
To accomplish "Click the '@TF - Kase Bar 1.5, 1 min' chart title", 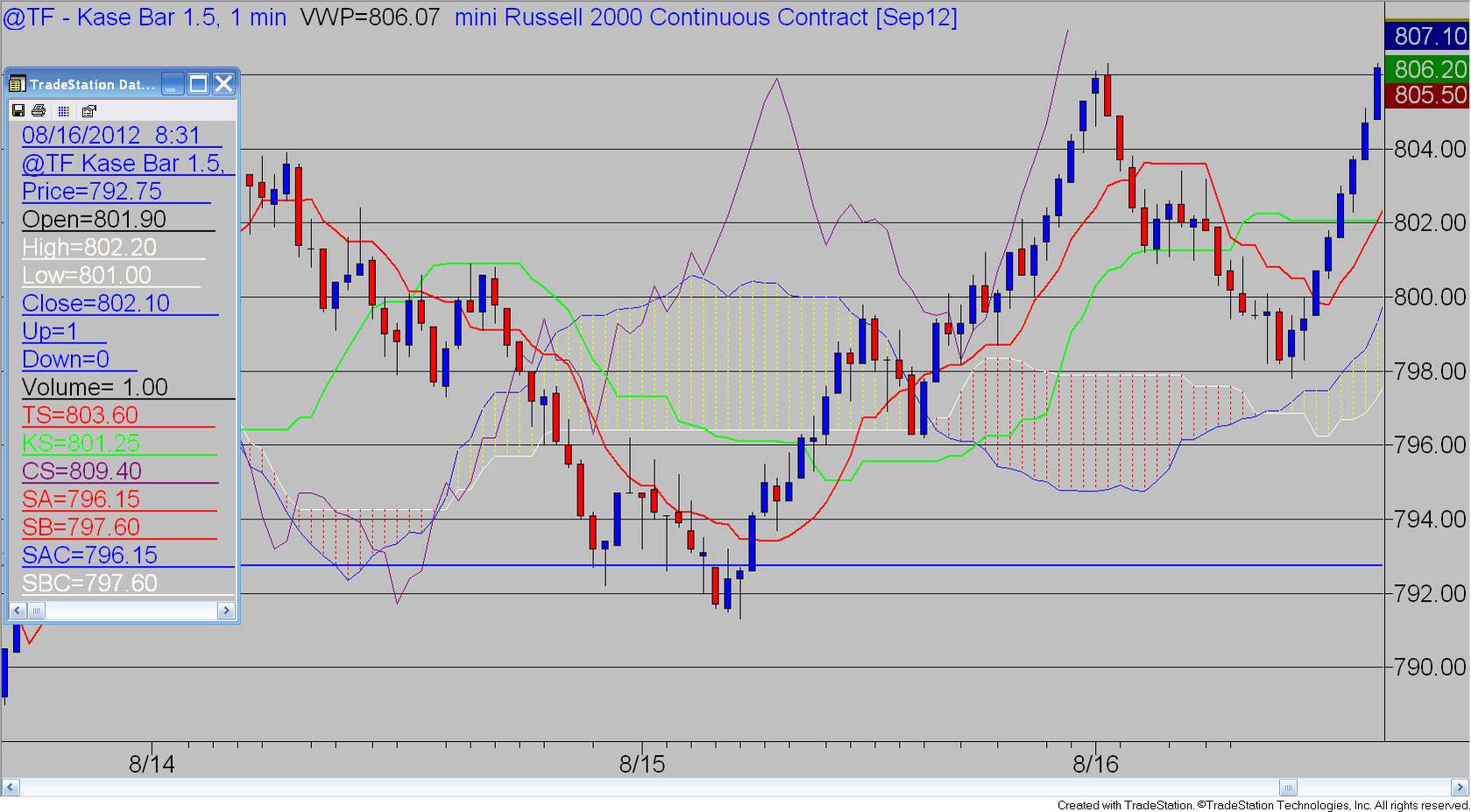I will coord(145,18).
